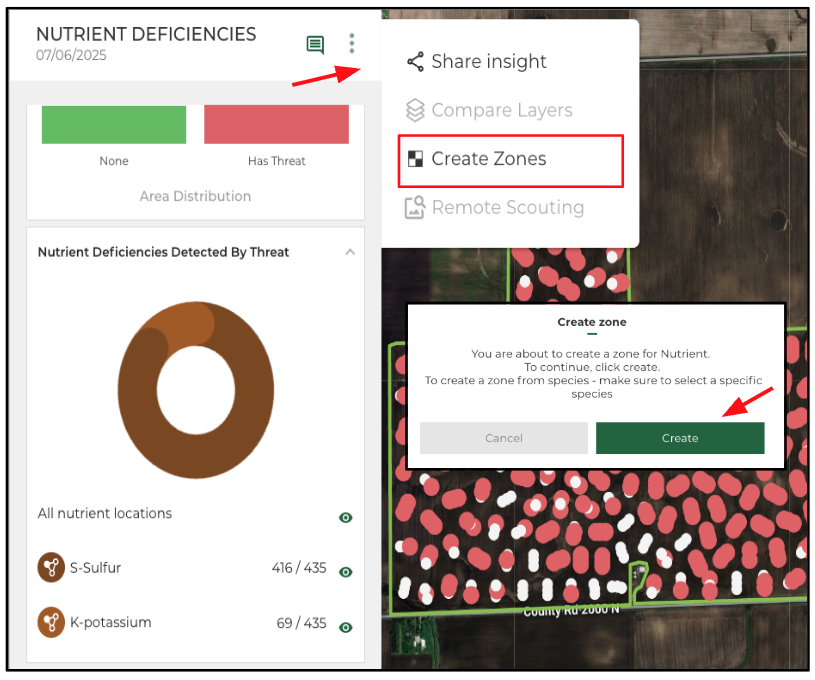The width and height of the screenshot is (815, 680).
Task: Click the 'Create zone' dialog heading
Action: [591, 322]
